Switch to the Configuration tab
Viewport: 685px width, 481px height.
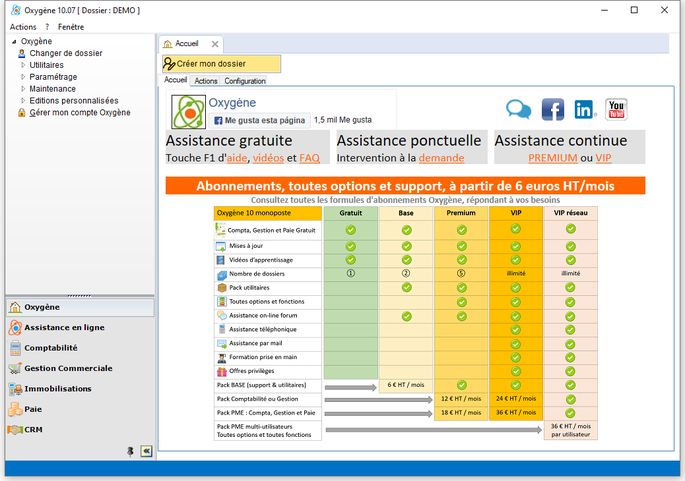pyautogui.click(x=245, y=81)
